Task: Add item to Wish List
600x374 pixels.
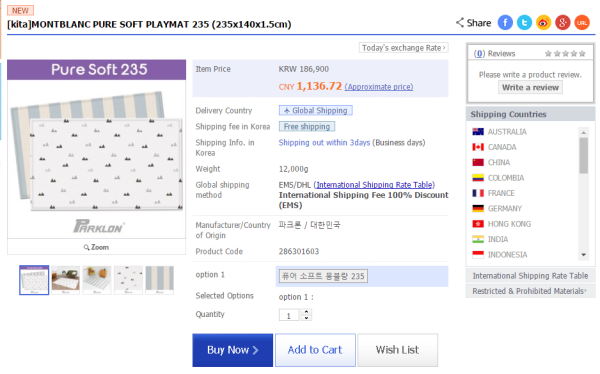Action: click(398, 350)
